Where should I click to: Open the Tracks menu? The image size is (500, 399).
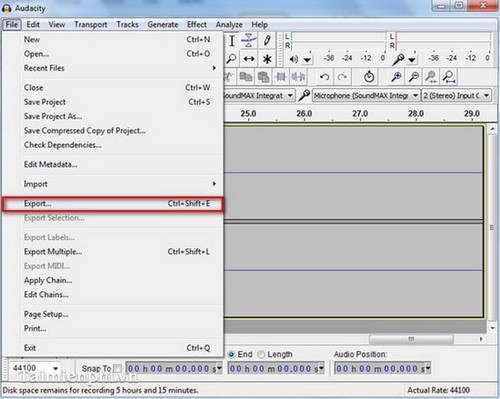point(127,25)
